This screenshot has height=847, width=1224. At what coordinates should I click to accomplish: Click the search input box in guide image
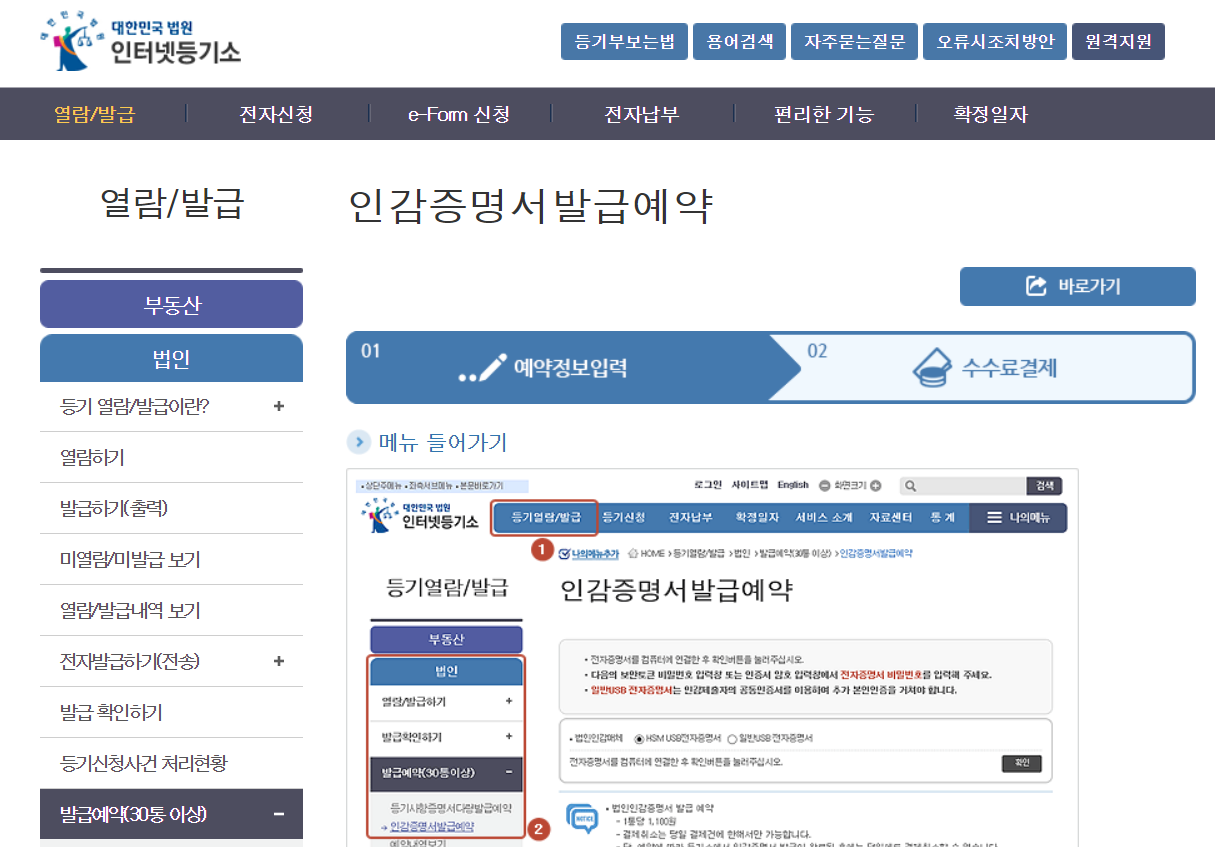point(963,486)
